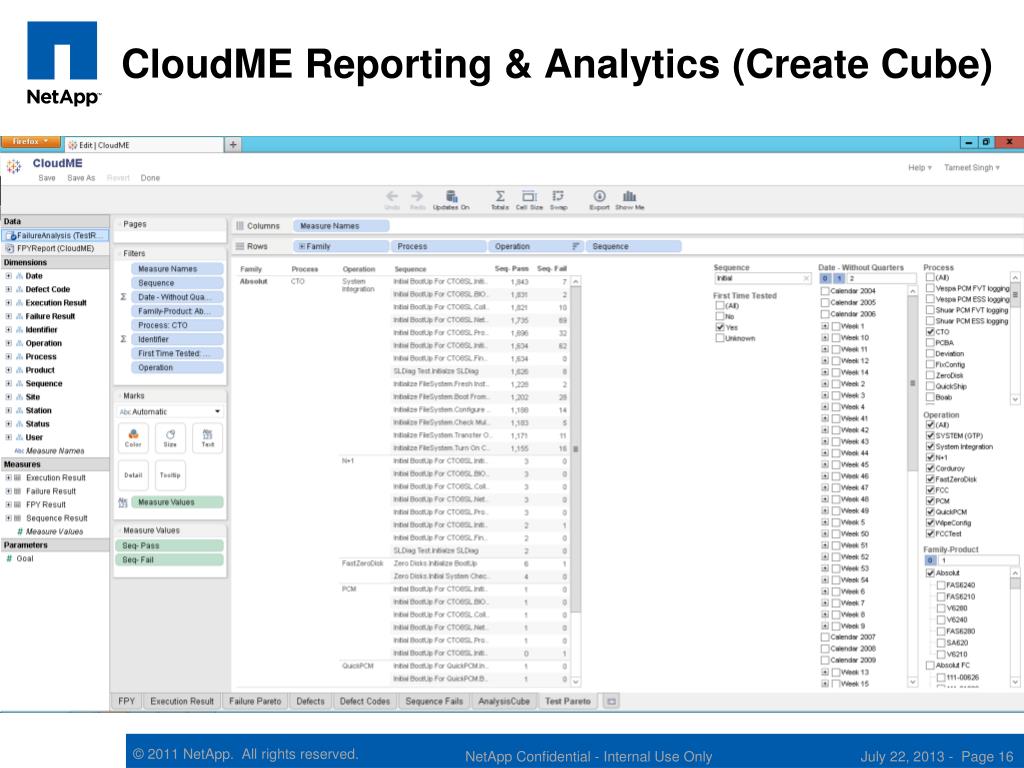Viewport: 1024px width, 768px height.
Task: Click the Process: CTO filter pill
Action: [177, 325]
